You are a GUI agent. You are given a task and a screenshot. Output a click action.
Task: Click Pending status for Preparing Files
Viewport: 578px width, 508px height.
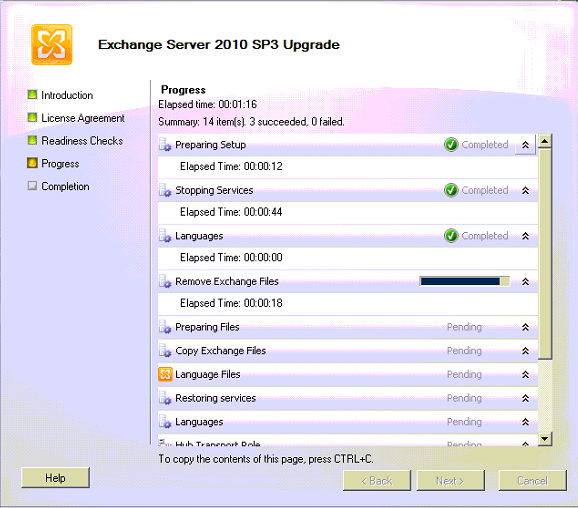click(464, 327)
